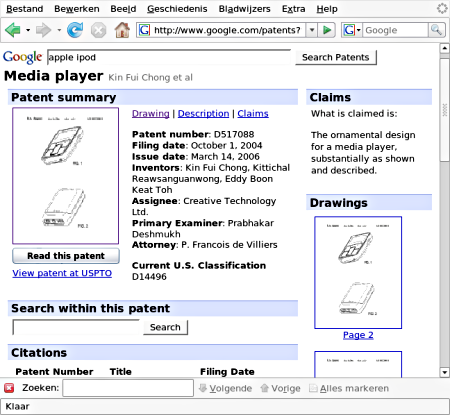
Task: Click the Search button below Search within this patent
Action: tap(165, 327)
